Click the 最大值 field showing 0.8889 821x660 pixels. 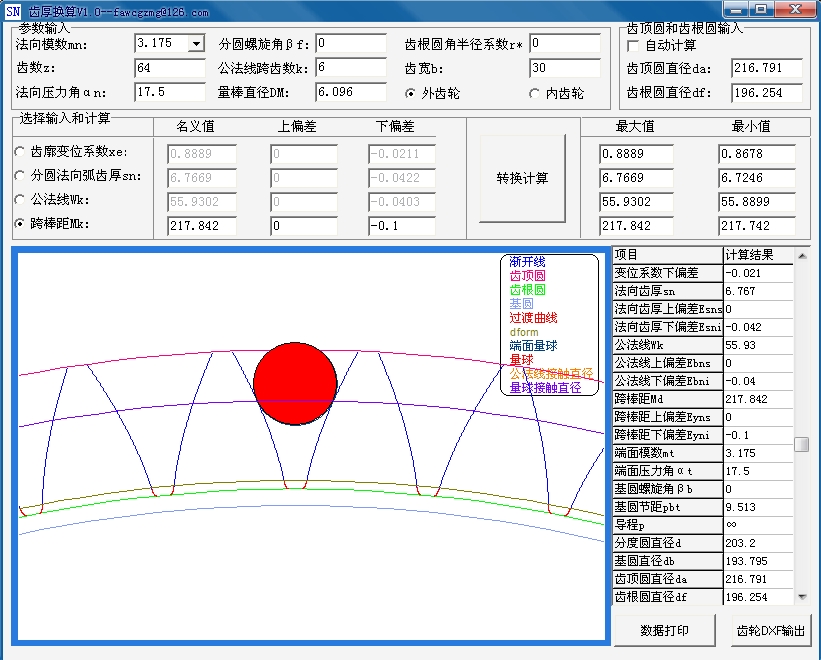tap(636, 154)
